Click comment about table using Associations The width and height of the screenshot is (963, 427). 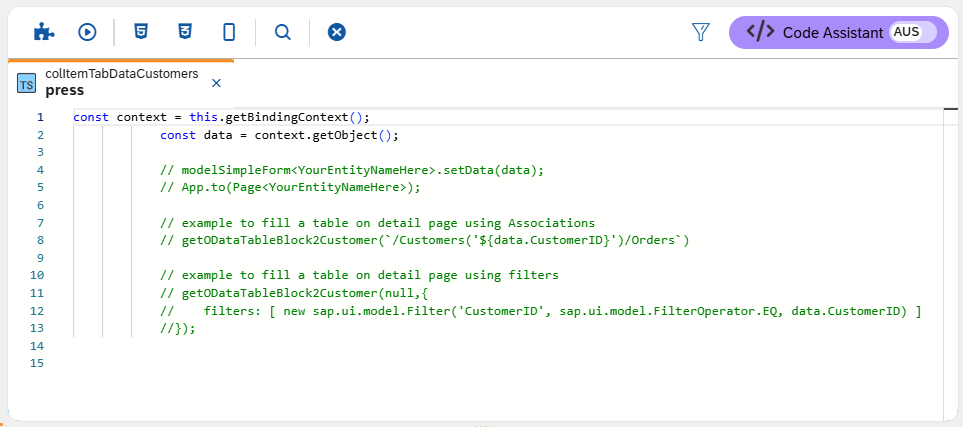(378, 223)
